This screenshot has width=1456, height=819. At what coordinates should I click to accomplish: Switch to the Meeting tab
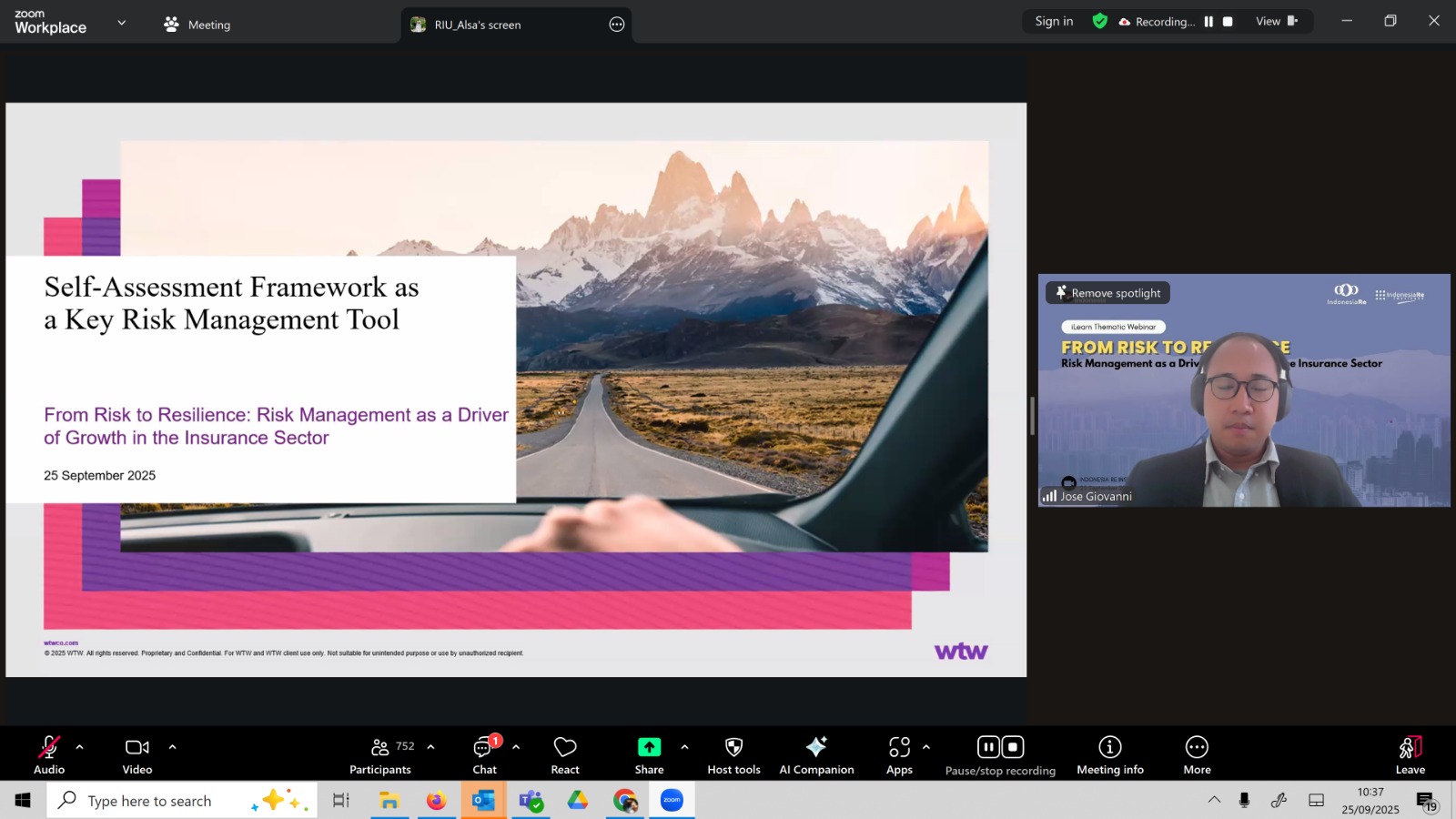coord(197,25)
